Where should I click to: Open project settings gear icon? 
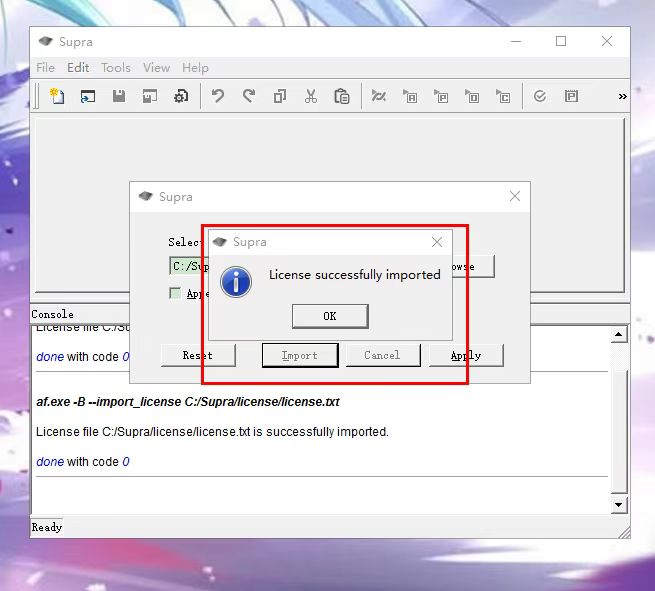pyautogui.click(x=181, y=96)
